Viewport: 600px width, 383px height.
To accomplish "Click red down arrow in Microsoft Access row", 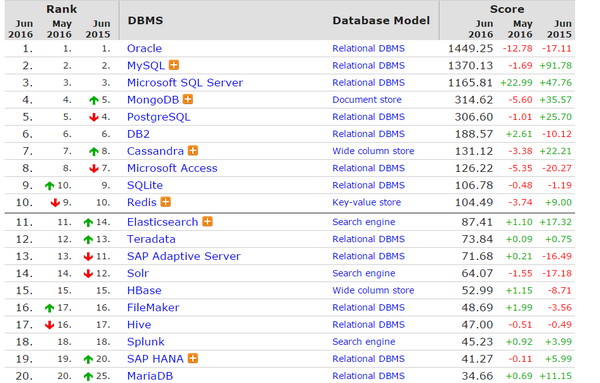I will coord(94,168).
